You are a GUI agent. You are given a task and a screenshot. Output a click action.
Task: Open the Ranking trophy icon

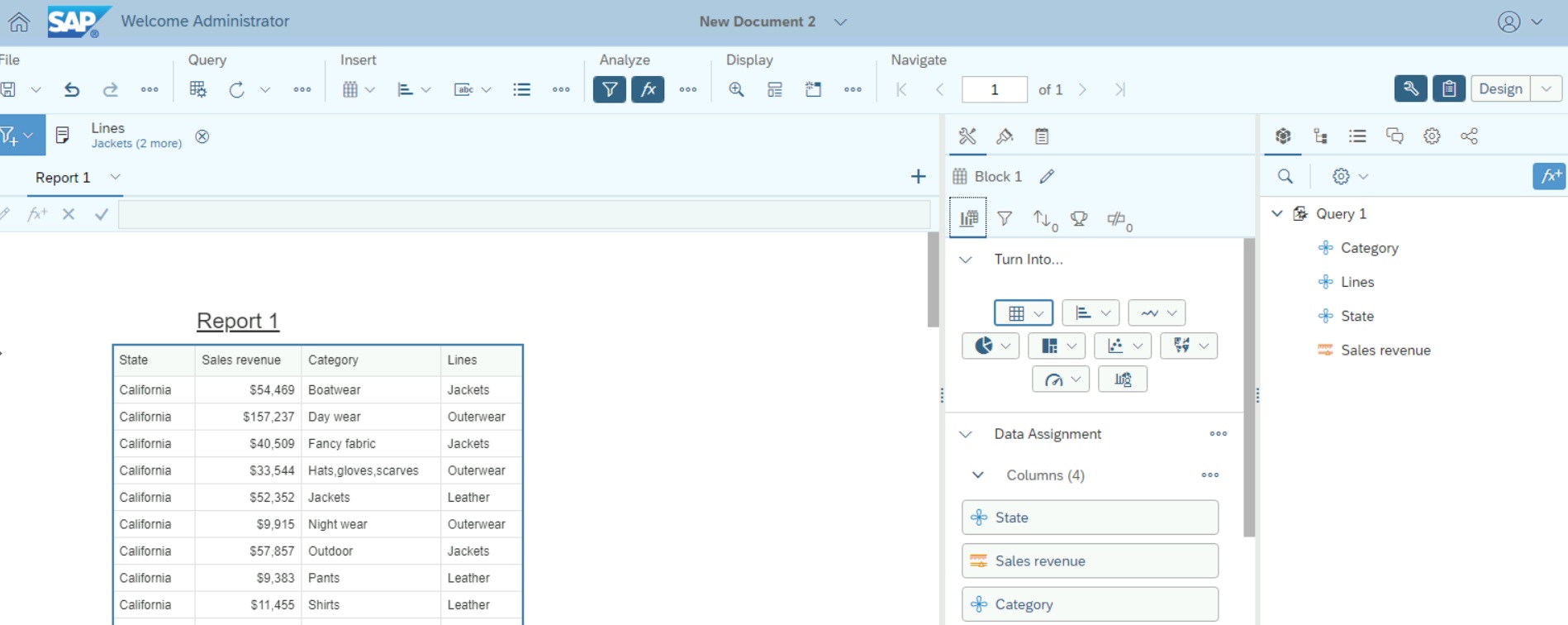point(1079,219)
